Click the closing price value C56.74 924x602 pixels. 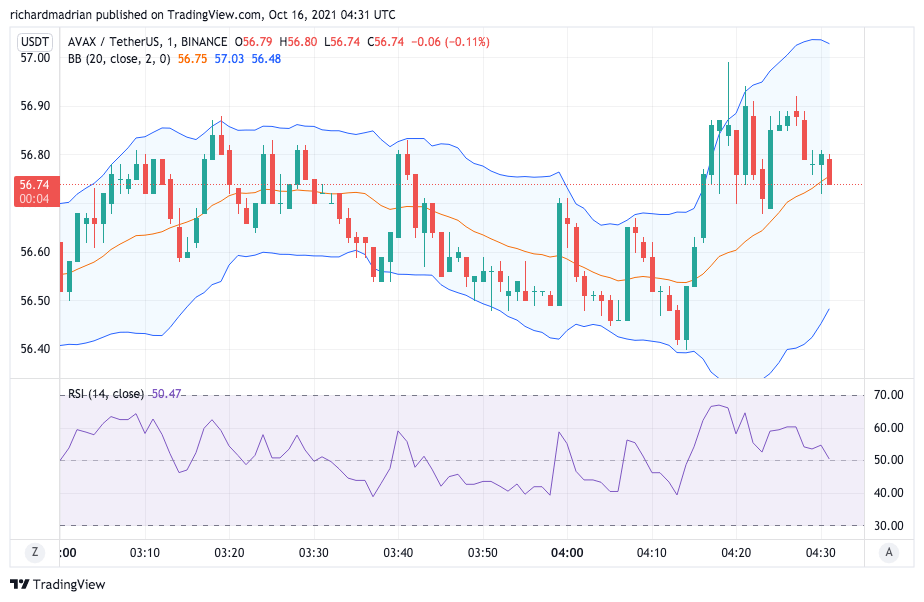click(385, 42)
